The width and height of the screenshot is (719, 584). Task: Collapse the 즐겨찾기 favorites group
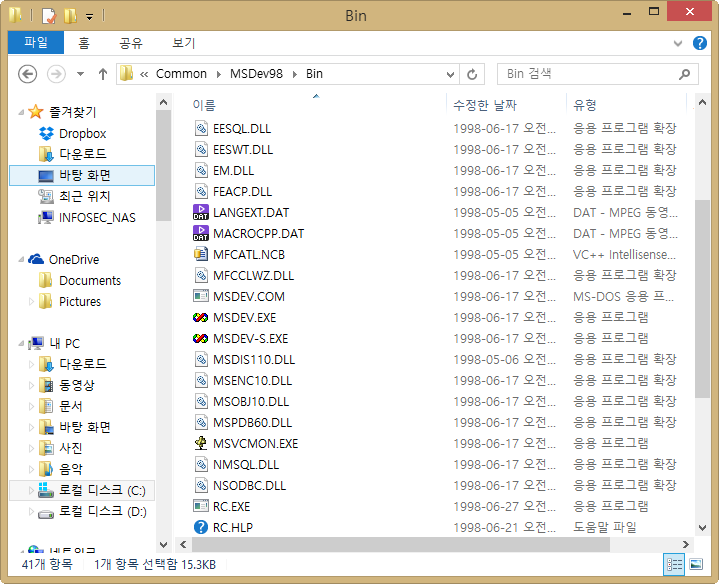coord(21,112)
